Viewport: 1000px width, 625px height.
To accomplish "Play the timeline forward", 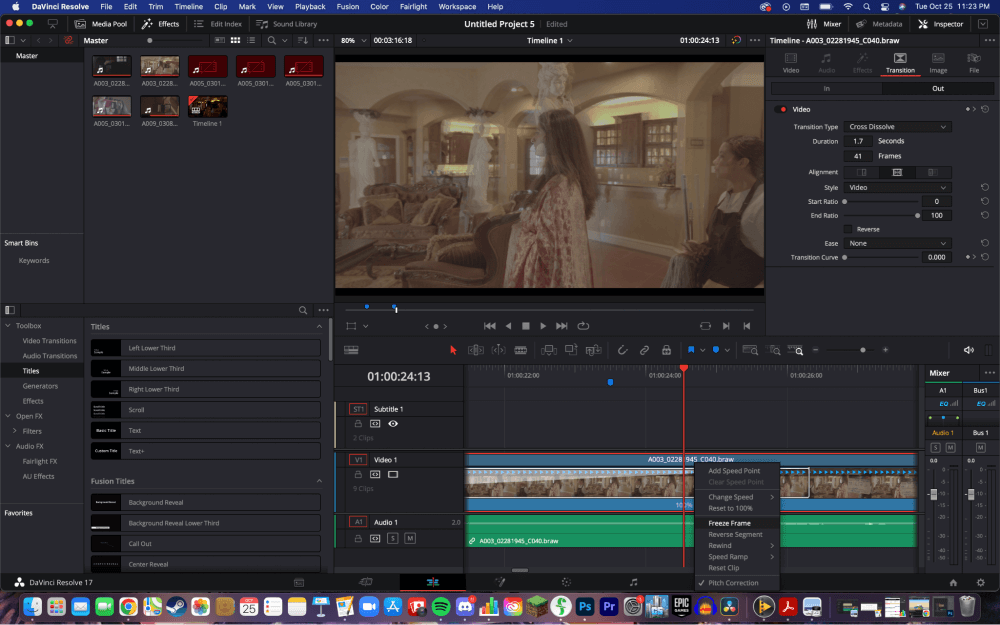I will [x=543, y=326].
